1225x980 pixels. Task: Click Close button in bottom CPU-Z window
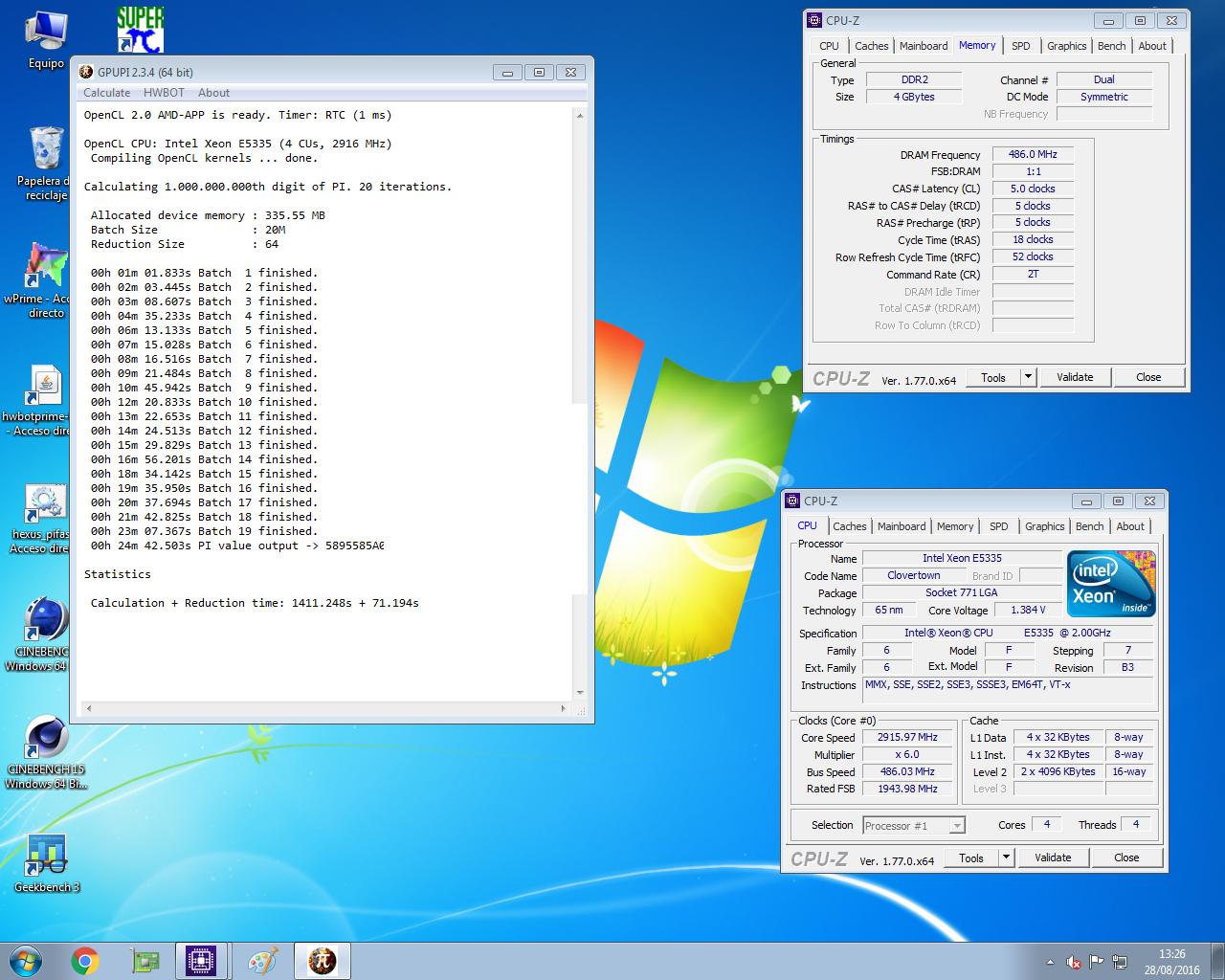[x=1126, y=857]
